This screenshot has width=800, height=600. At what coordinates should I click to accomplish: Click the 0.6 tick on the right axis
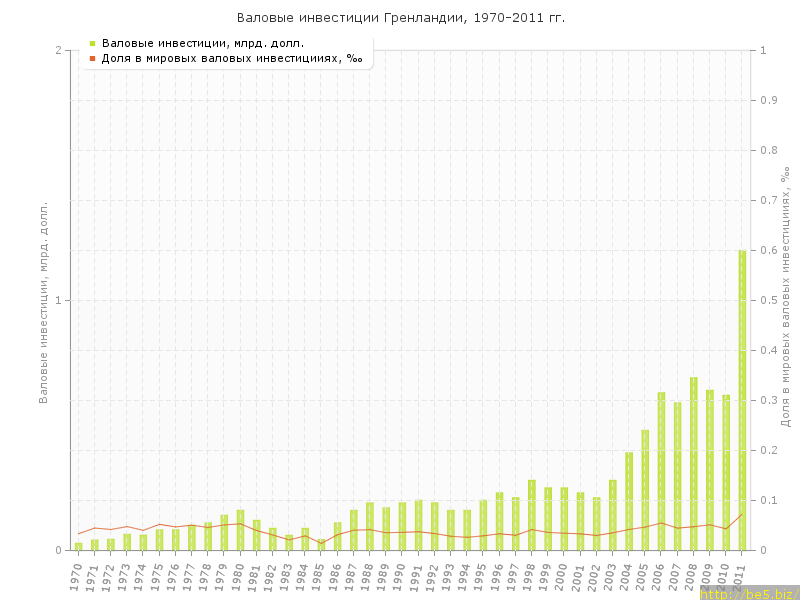coord(770,251)
